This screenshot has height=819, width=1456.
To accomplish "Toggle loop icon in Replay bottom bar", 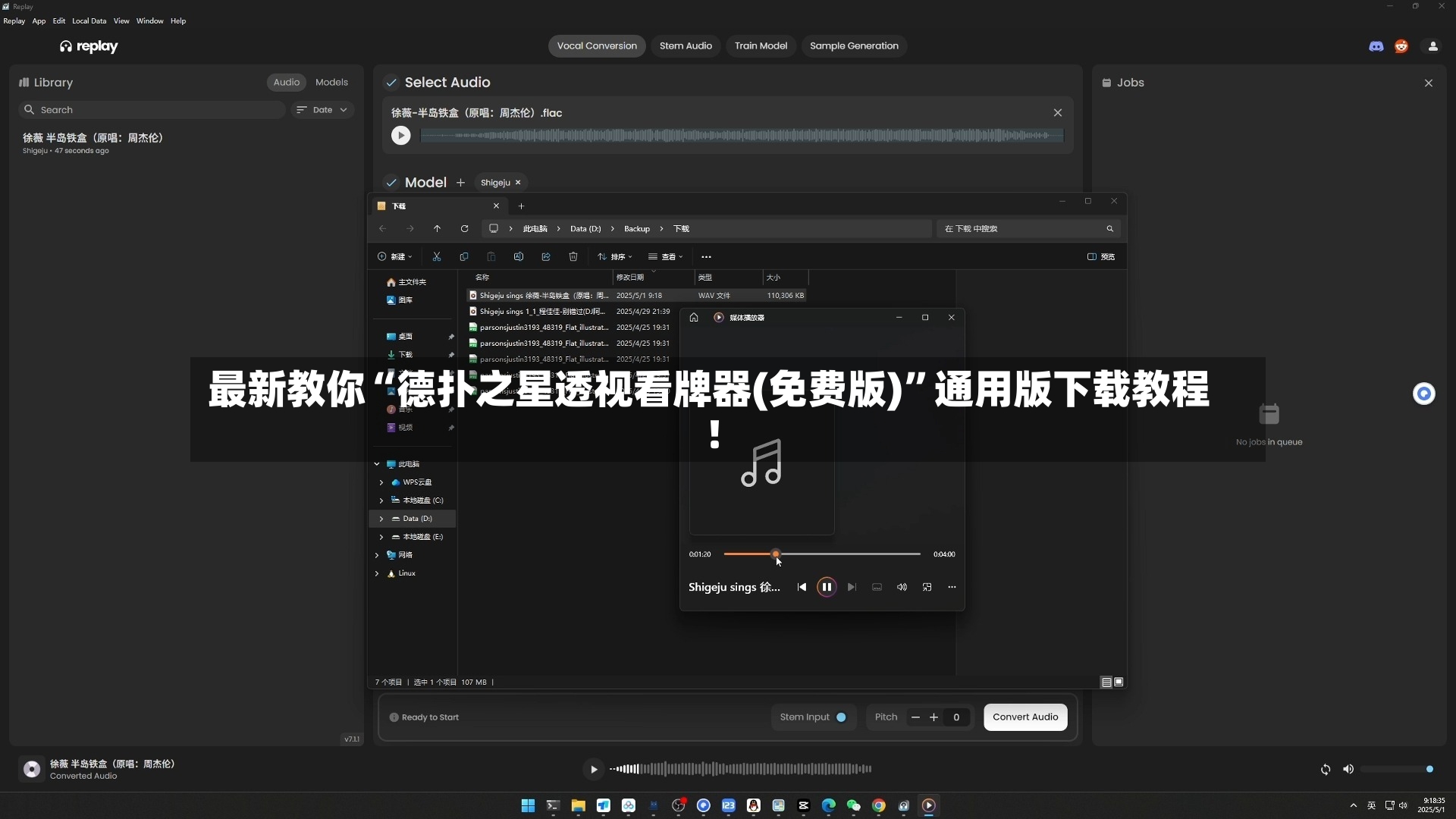I will click(x=1326, y=769).
